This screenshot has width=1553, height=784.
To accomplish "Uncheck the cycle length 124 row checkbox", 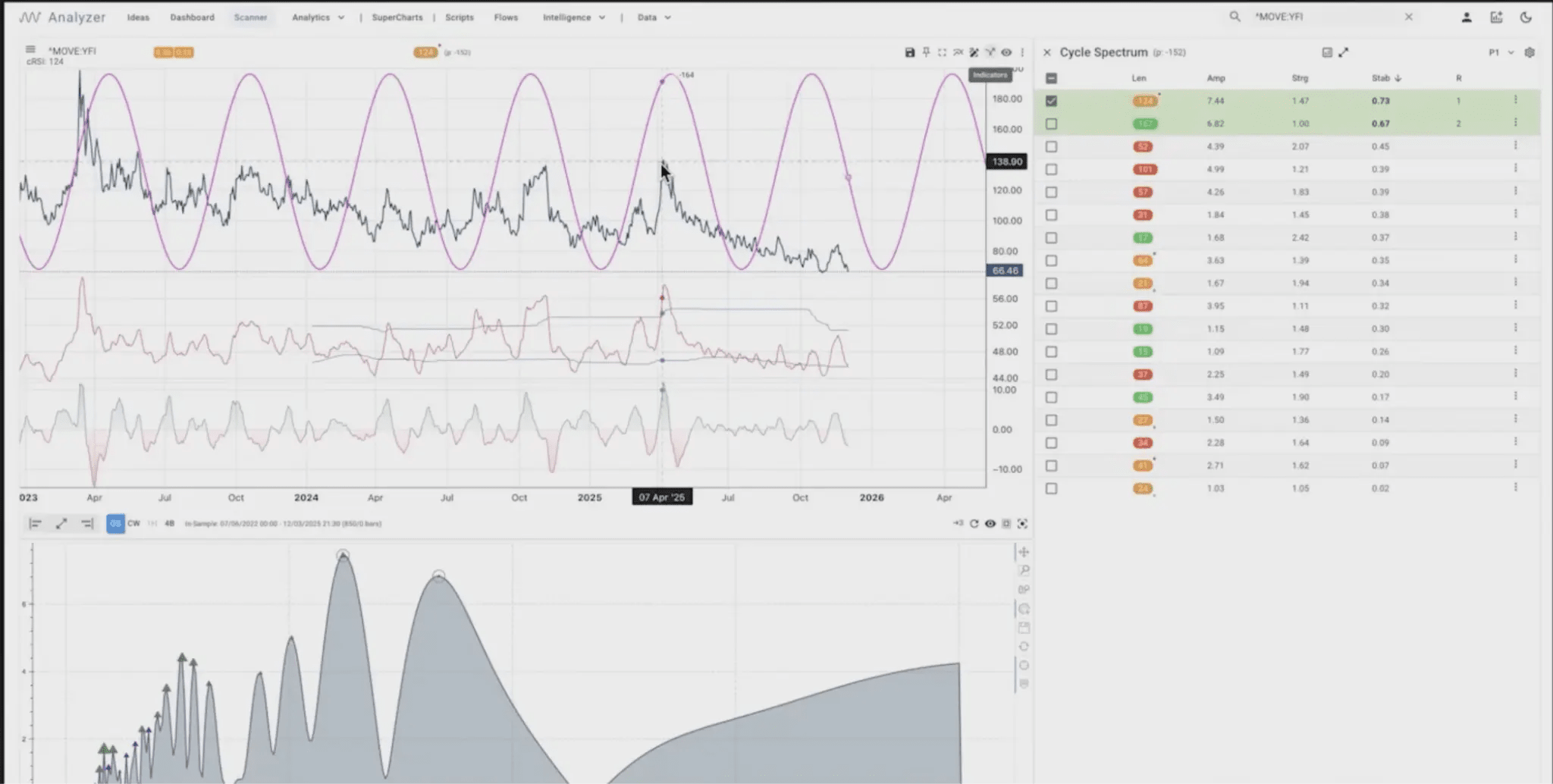I will (x=1051, y=101).
